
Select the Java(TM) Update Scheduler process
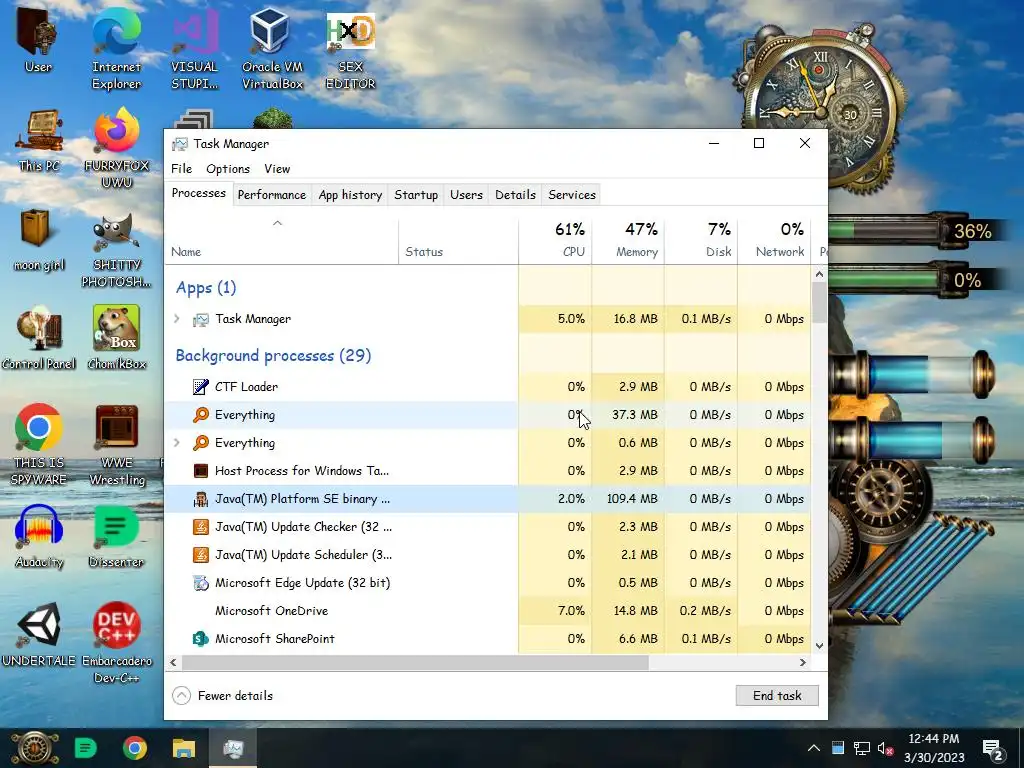[x=488, y=555]
